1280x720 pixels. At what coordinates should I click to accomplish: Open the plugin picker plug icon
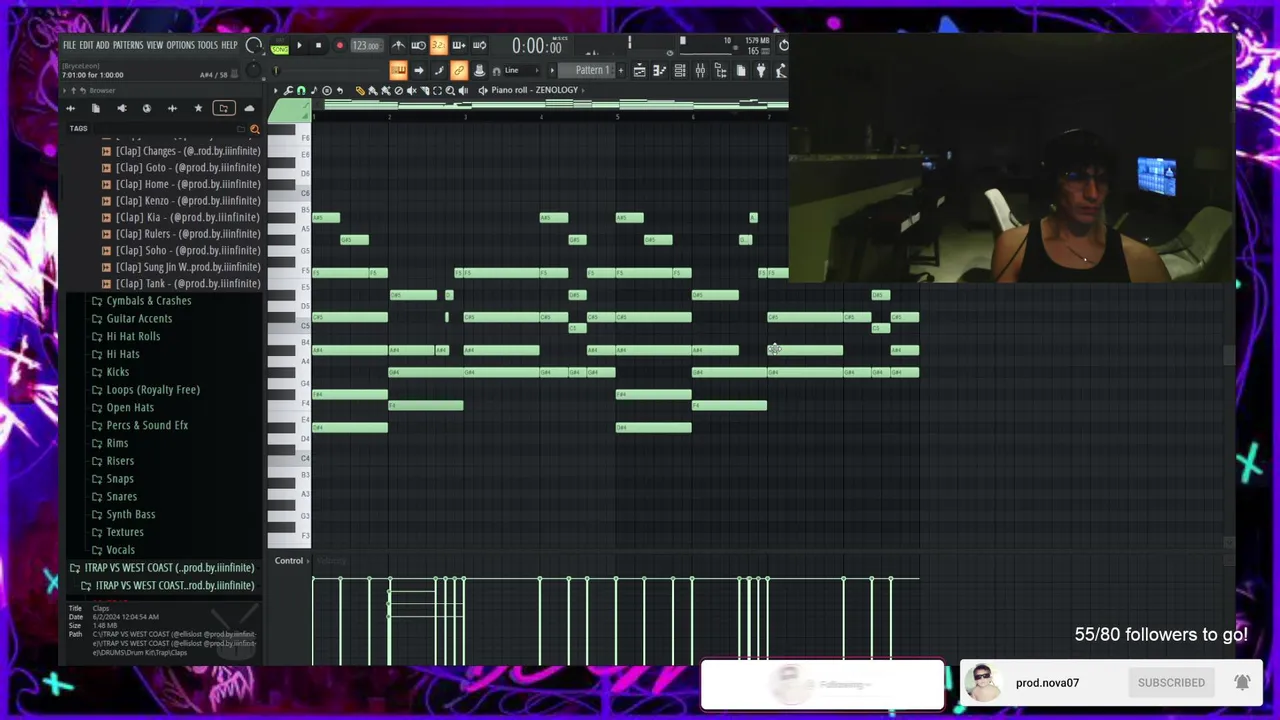click(x=761, y=70)
